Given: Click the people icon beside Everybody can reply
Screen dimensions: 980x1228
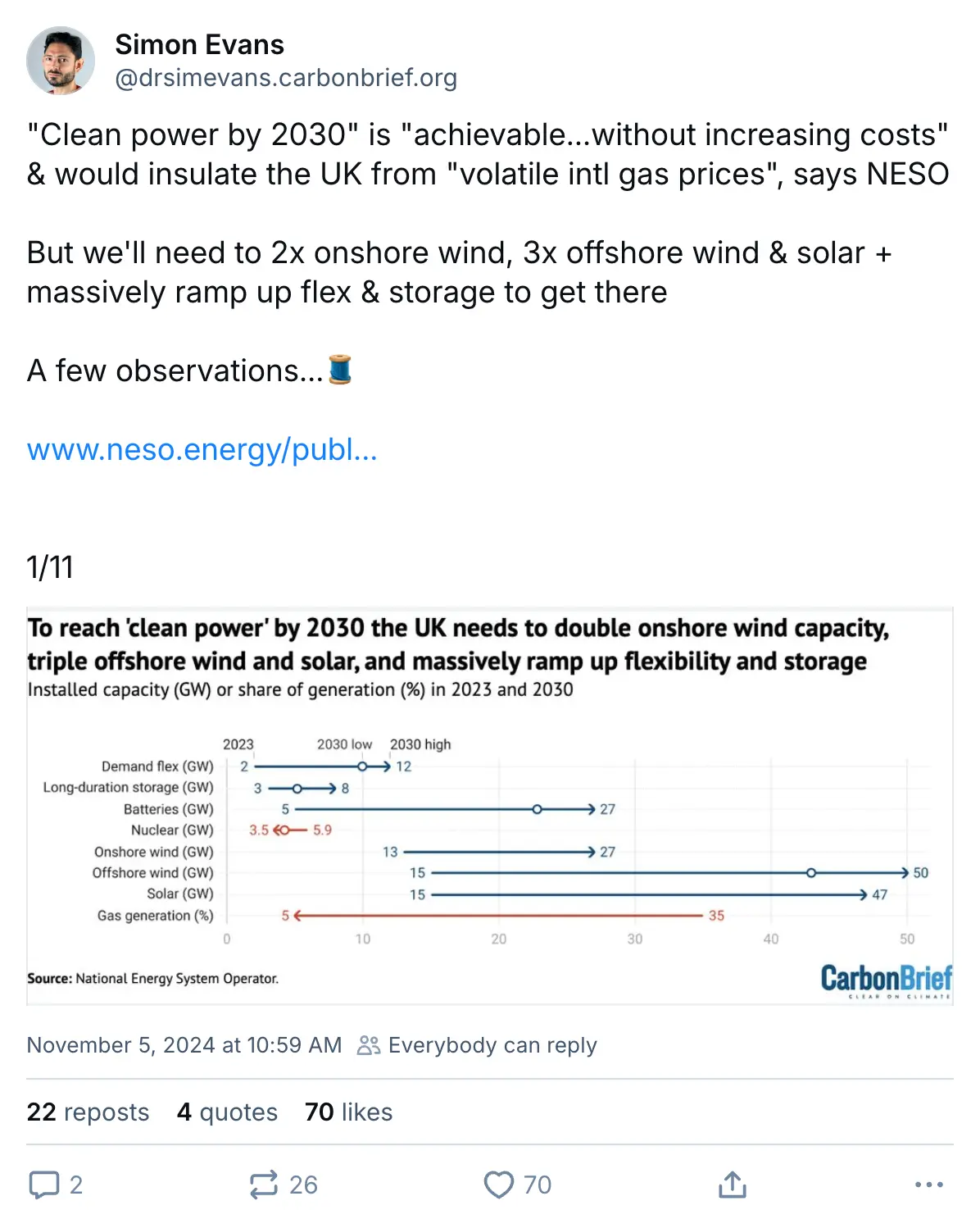Looking at the screenshot, I should [x=369, y=1045].
